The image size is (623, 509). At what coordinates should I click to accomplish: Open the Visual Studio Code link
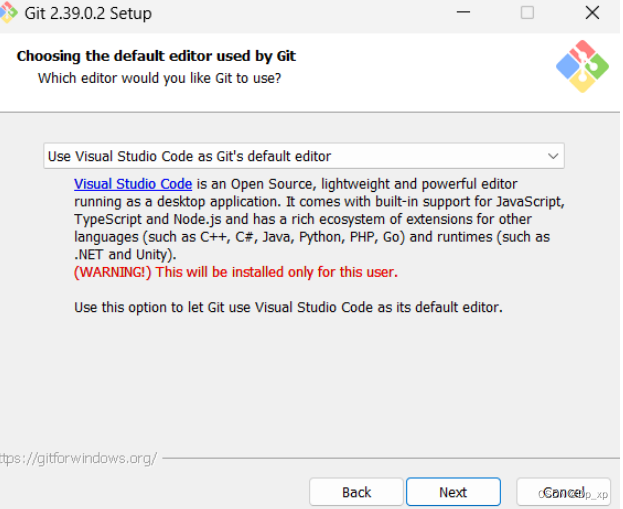pyautogui.click(x=133, y=184)
